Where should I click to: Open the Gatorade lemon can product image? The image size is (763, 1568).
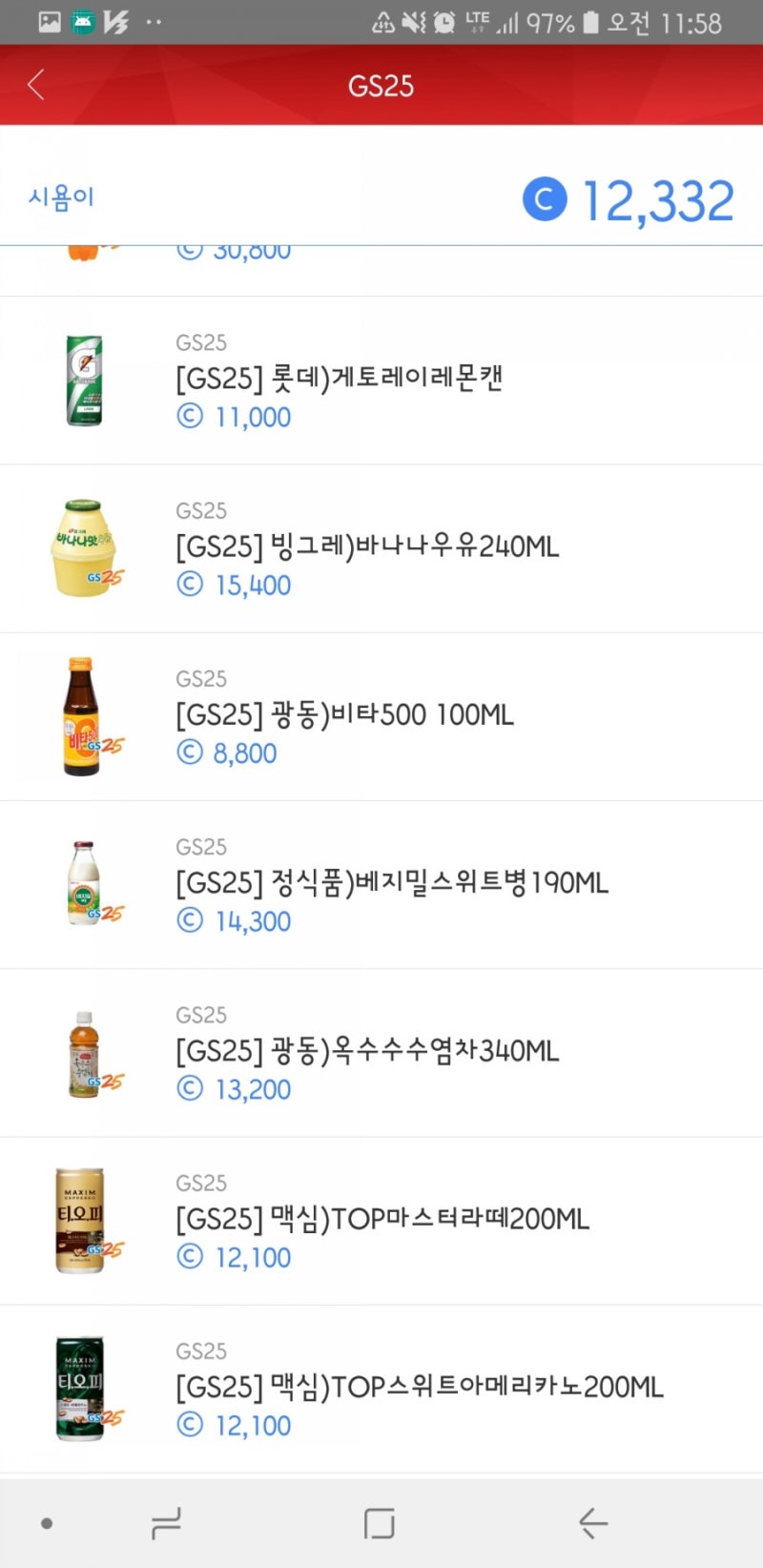pos(84,380)
